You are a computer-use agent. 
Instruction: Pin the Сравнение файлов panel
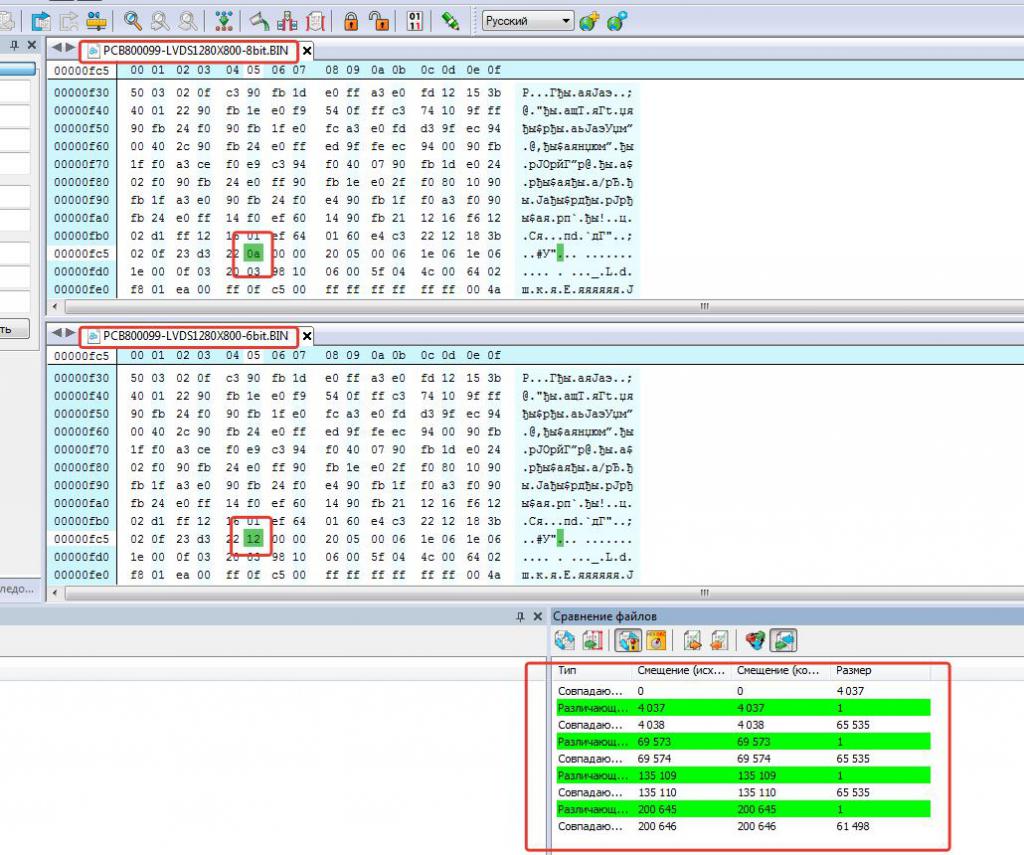pos(520,617)
